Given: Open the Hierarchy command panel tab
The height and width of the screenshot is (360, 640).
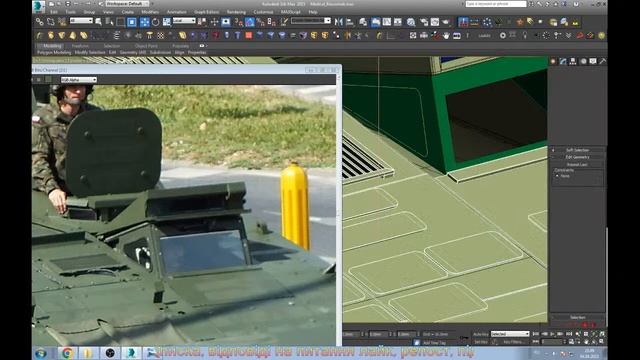Looking at the screenshot, I should point(573,61).
